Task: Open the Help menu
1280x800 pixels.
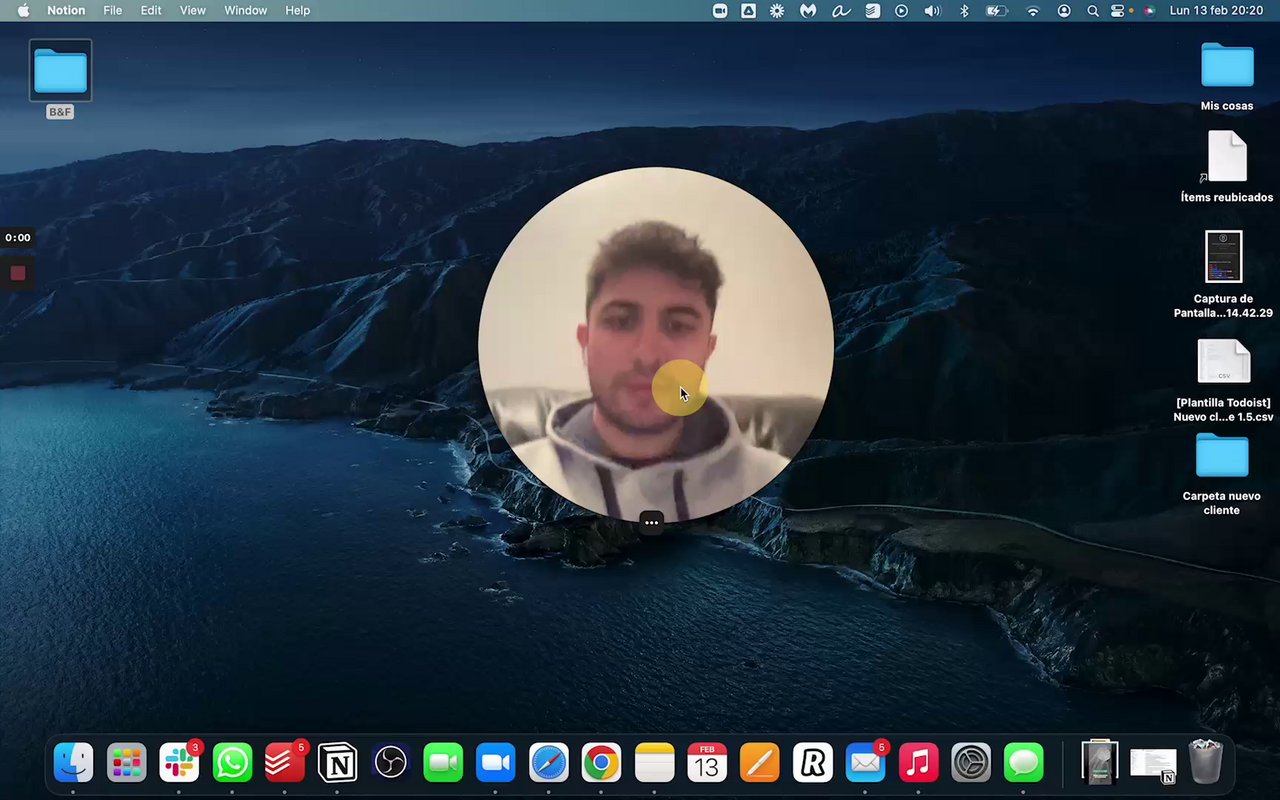Action: (297, 10)
